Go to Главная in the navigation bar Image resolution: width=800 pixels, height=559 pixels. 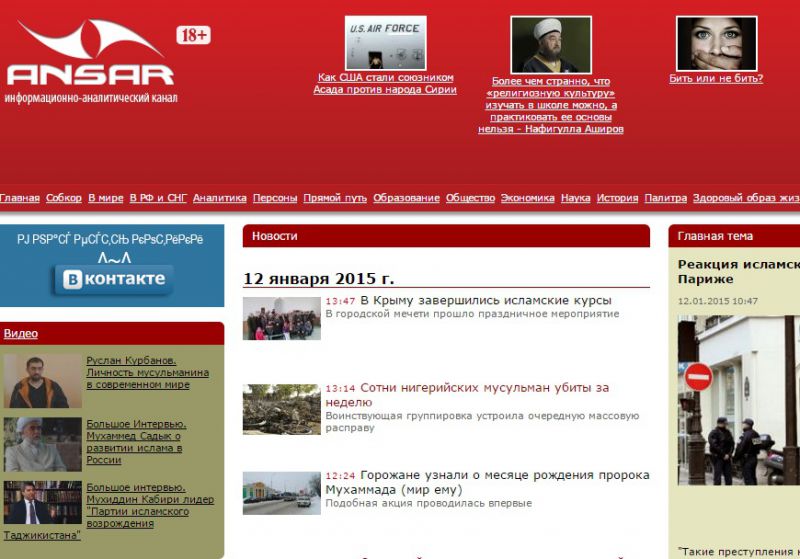tap(19, 198)
